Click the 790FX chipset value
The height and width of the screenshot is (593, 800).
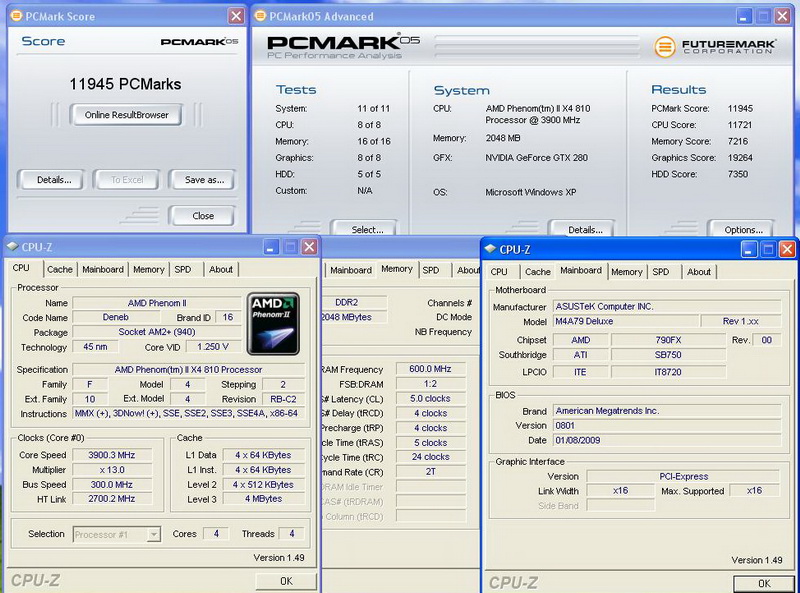click(668, 340)
